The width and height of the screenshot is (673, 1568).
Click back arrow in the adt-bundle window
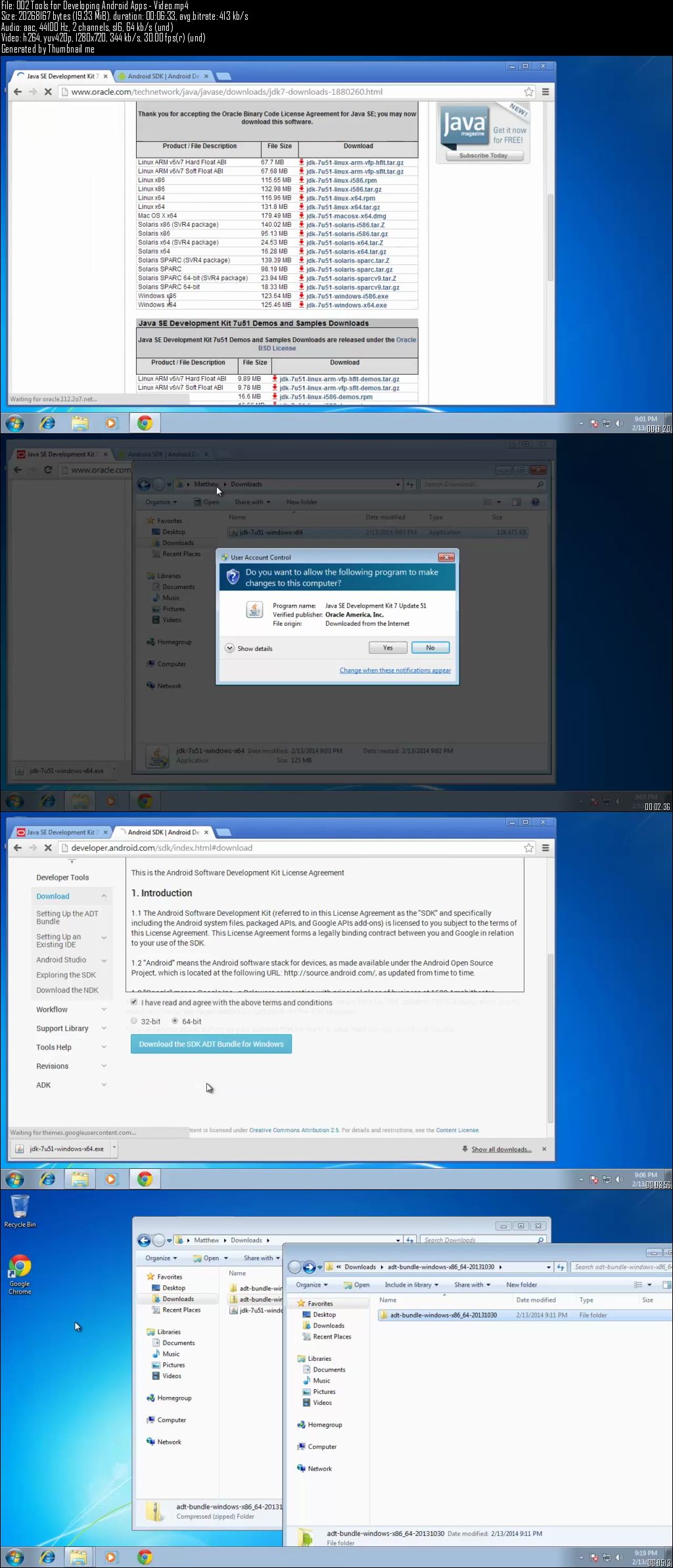[x=294, y=1267]
